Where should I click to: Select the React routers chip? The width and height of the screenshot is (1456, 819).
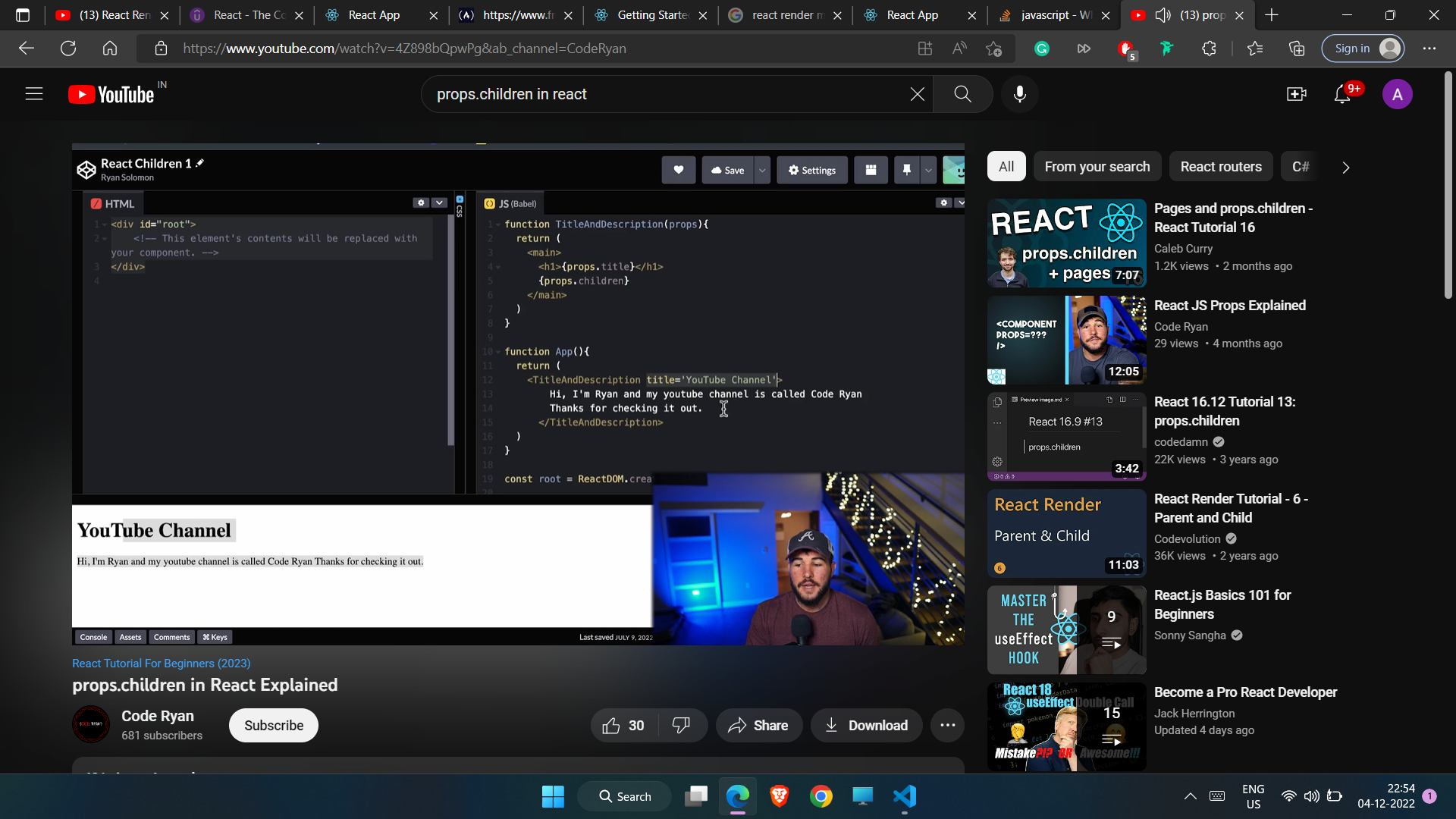pos(1221,167)
